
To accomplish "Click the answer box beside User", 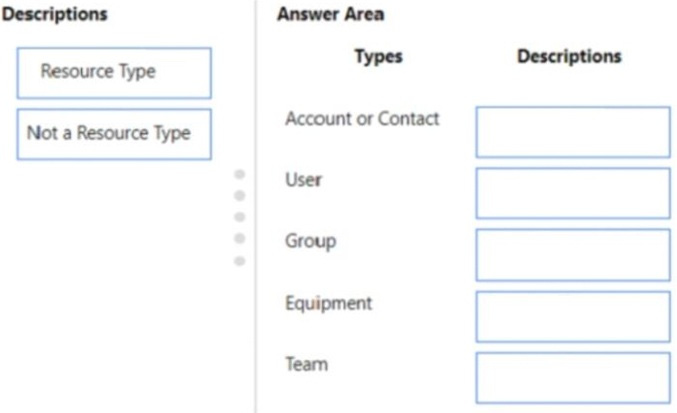I will tap(573, 193).
